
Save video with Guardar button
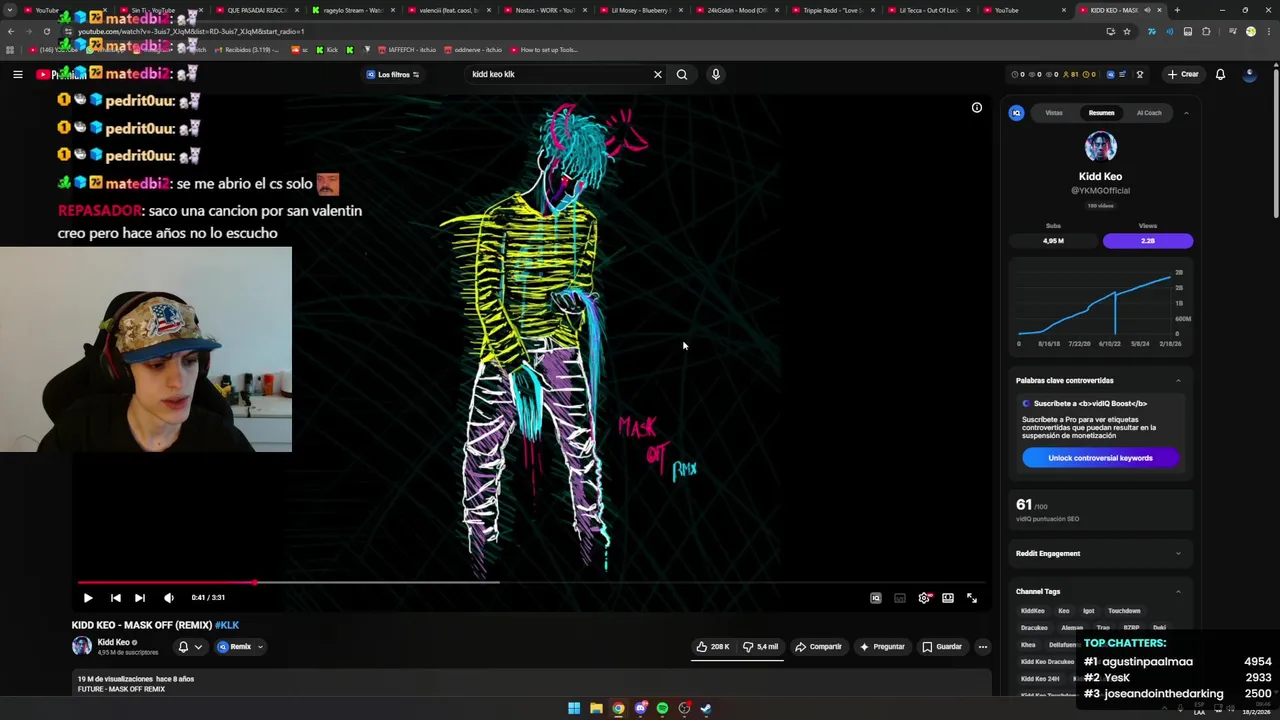tap(942, 647)
